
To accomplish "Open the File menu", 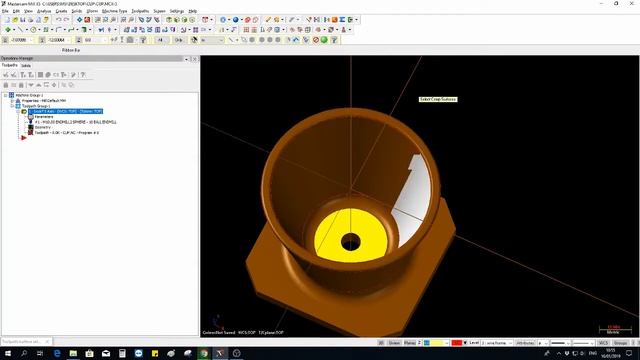I will pos(5,11).
